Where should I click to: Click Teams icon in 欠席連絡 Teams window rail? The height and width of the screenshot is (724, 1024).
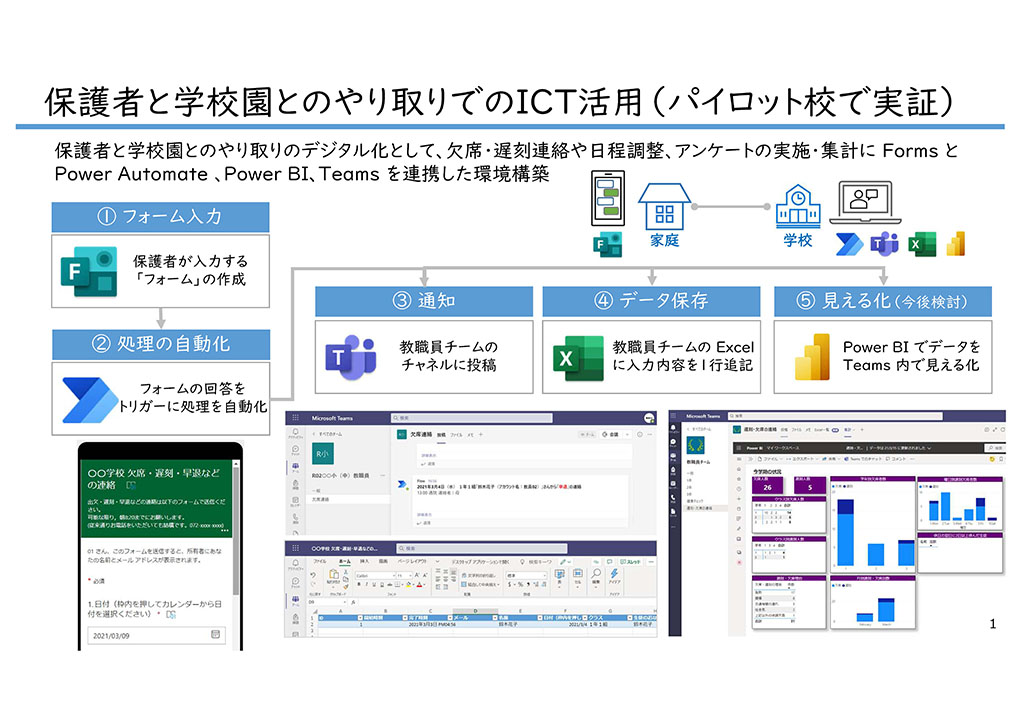tap(295, 467)
